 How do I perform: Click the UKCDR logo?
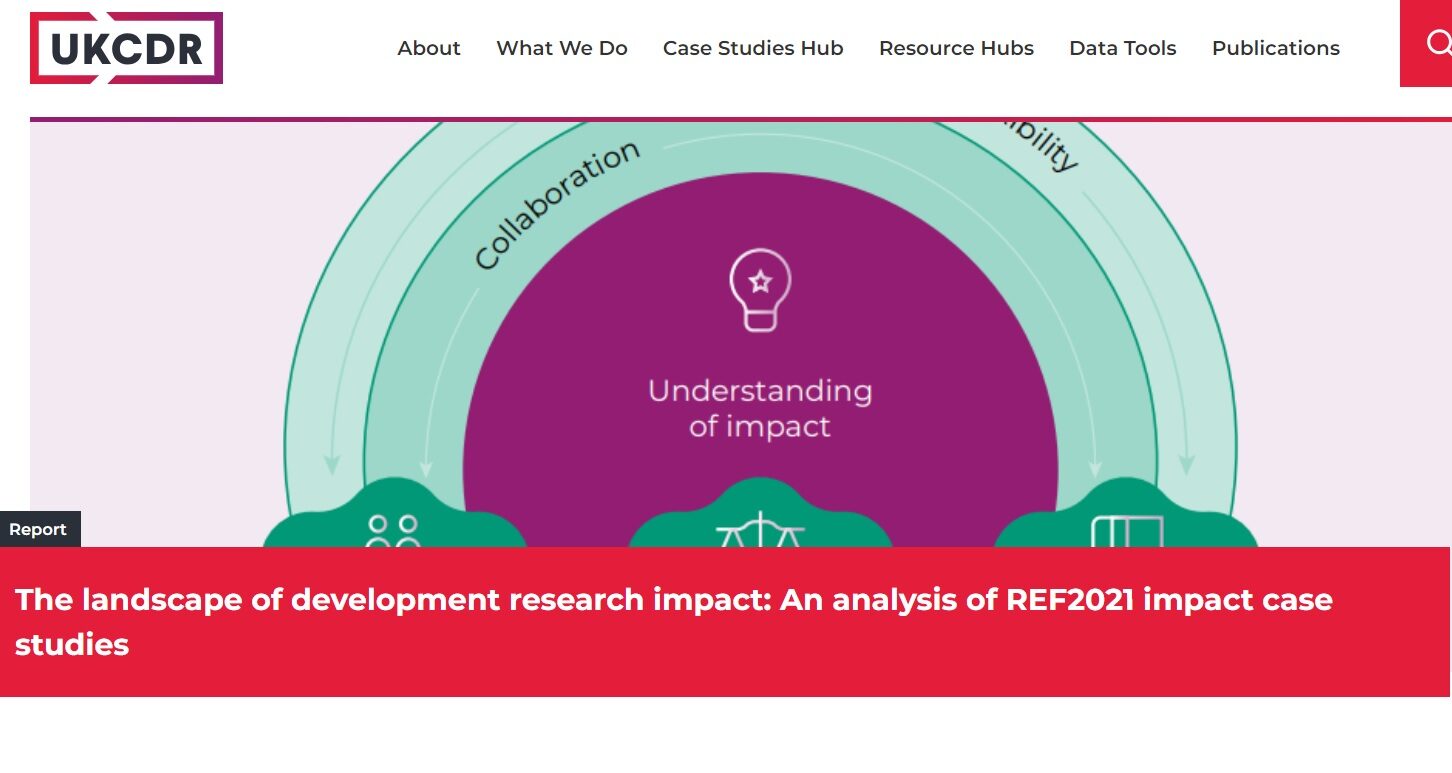(126, 48)
